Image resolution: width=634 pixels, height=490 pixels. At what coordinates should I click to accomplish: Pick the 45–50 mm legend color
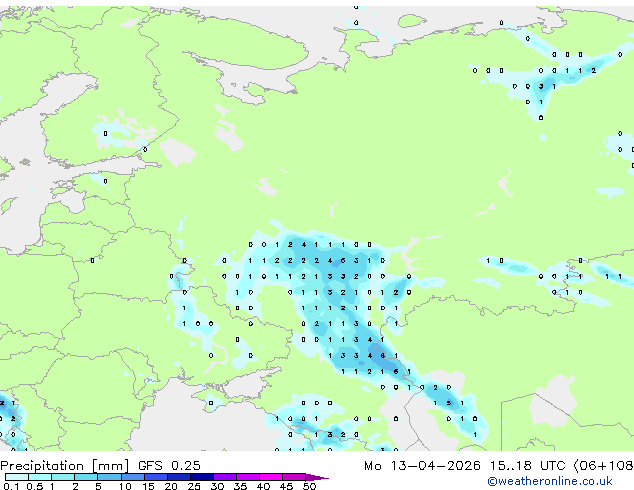pyautogui.click(x=294, y=477)
